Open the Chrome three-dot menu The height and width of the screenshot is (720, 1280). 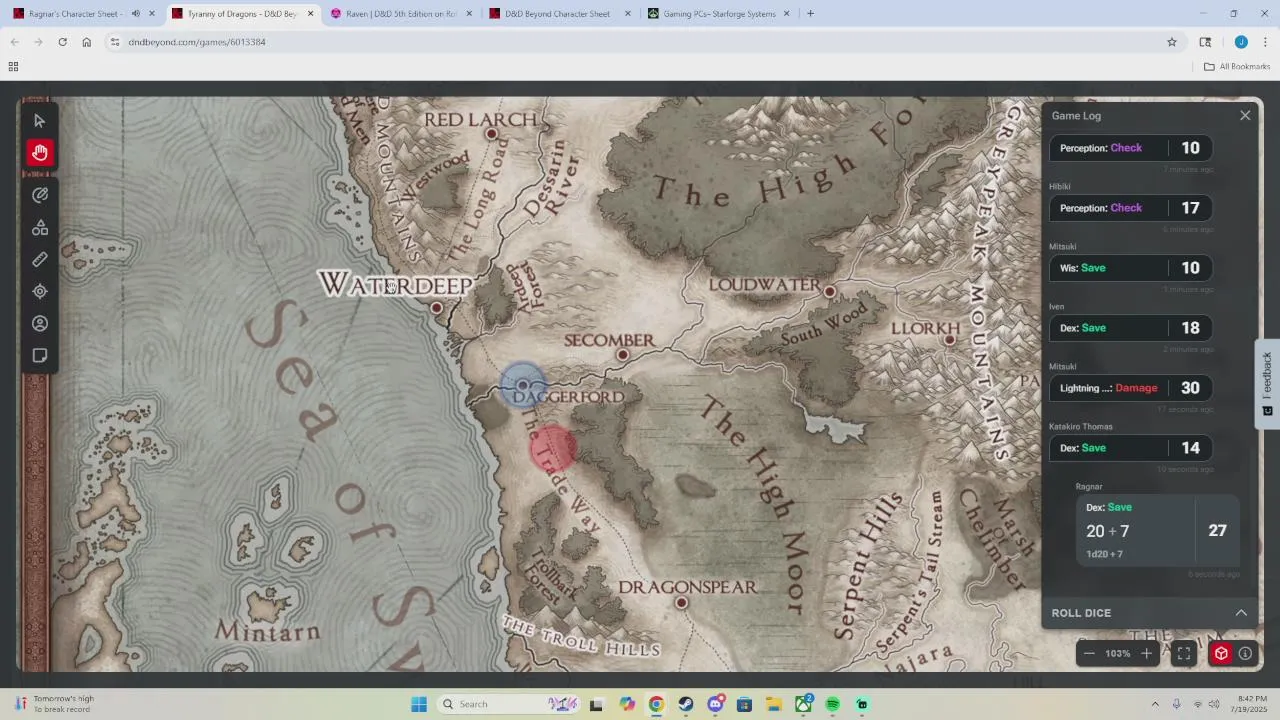coord(1265,42)
